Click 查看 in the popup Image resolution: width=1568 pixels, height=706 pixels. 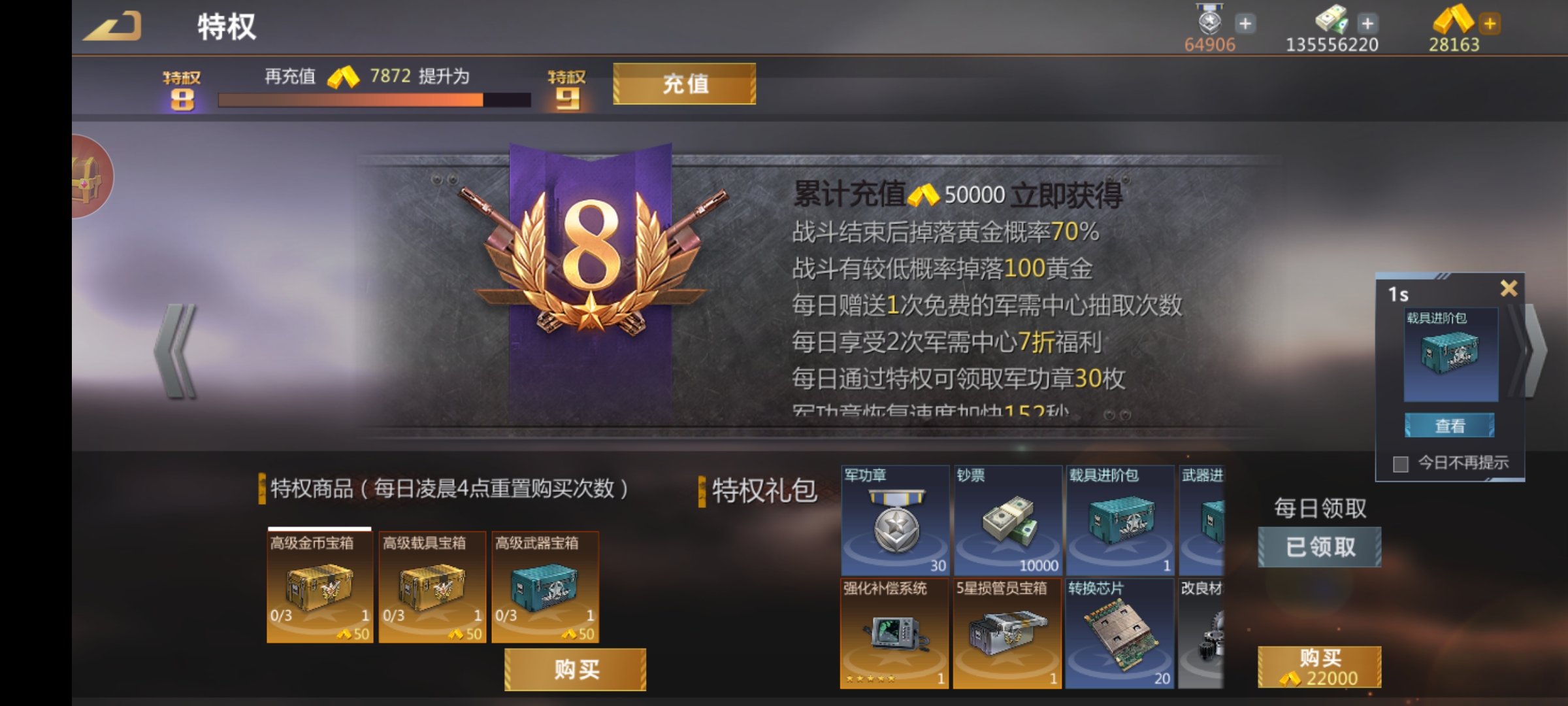(1450, 426)
